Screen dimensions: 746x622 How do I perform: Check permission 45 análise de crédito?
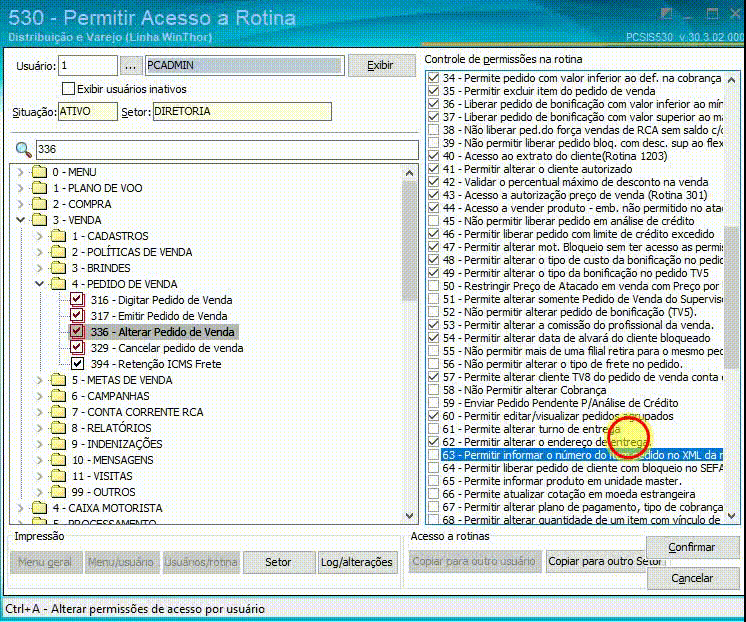(433, 221)
